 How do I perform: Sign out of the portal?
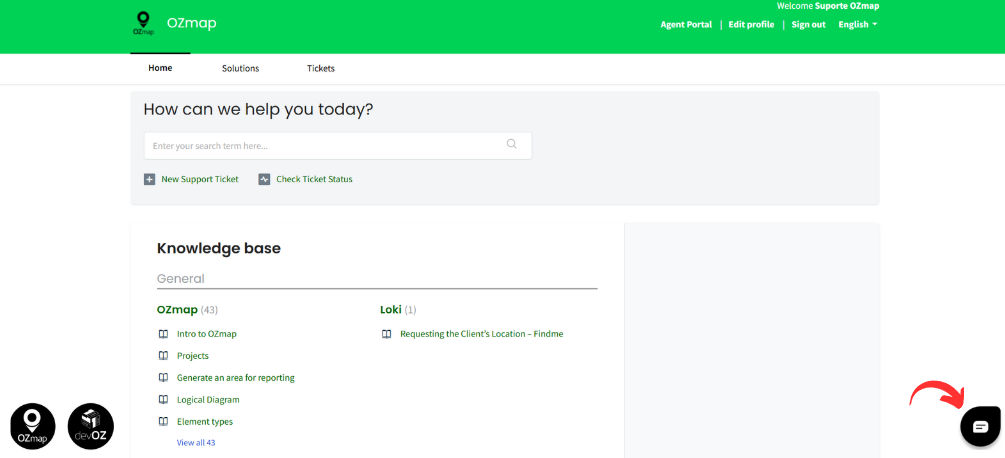tap(808, 24)
